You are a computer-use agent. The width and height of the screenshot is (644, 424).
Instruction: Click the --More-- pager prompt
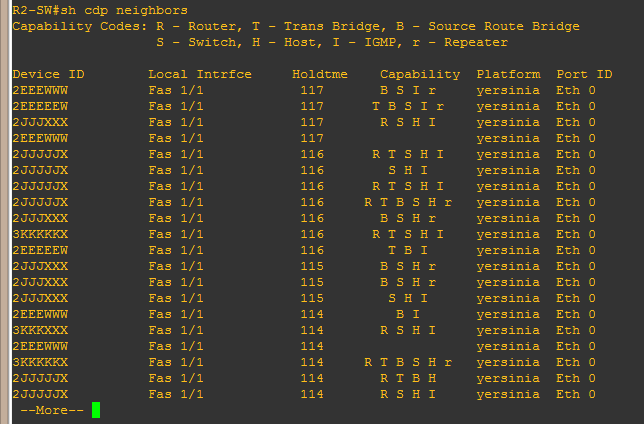point(52,410)
